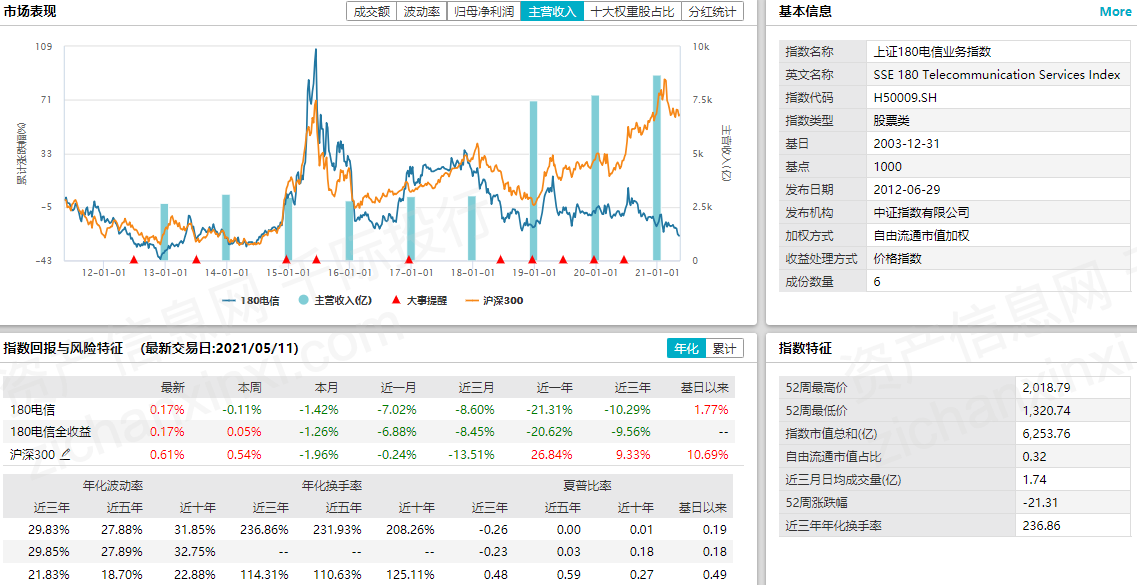Click the leftmost red event triangle on the timeline
Viewport: 1137px width, 585px height.
pyautogui.click(x=133, y=260)
